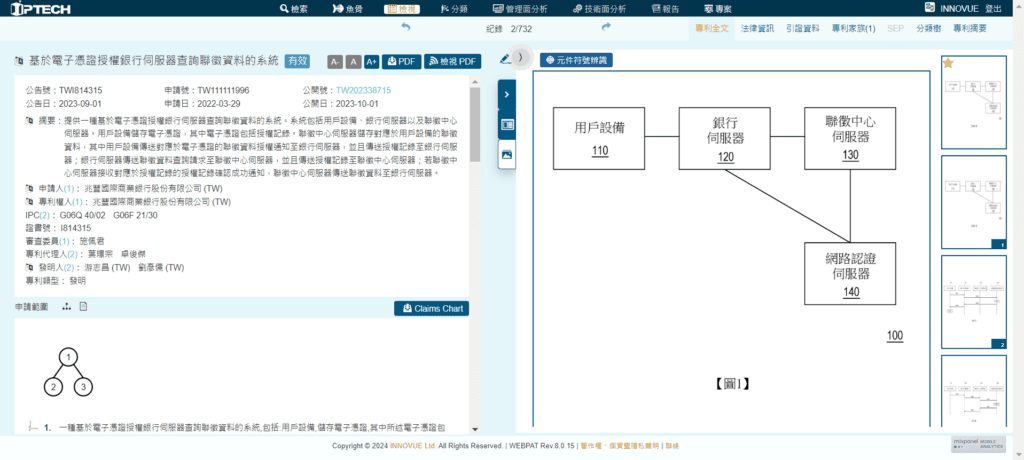Viewport: 1024px width, 460px height.
Task: Show claims text document view icon
Action: coord(84,307)
